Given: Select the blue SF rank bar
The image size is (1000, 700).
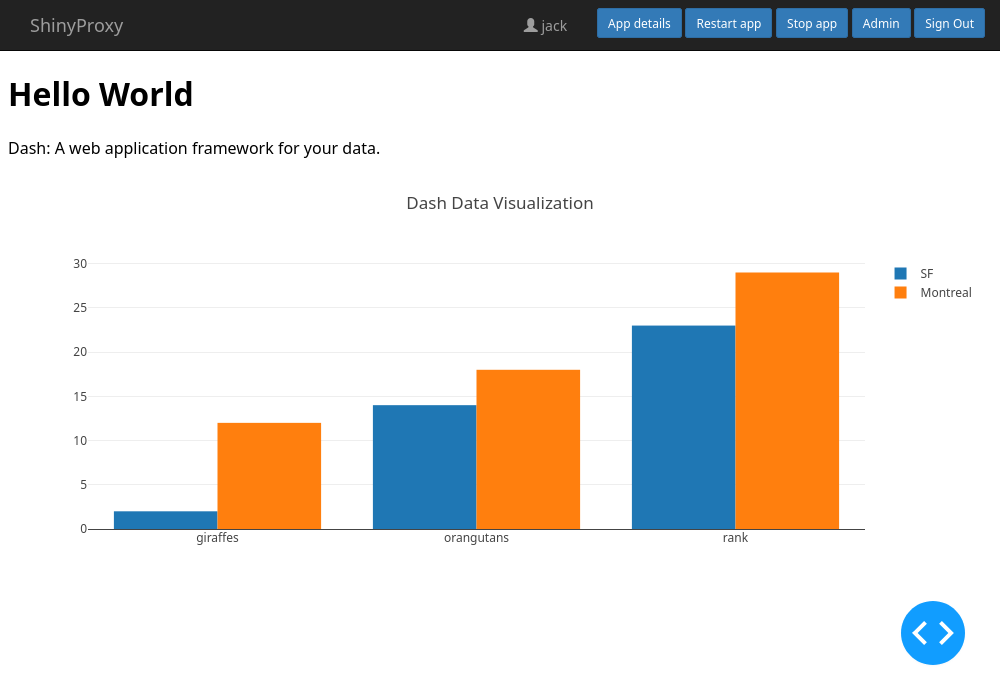Looking at the screenshot, I should (x=684, y=427).
